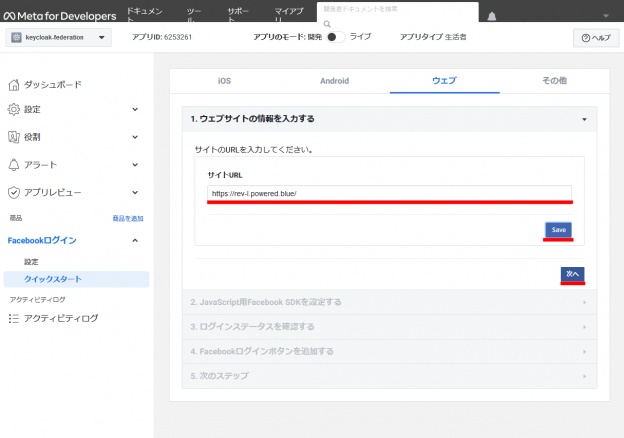The image size is (624, 438).
Task: Expand step 2 JavaScript Facebook SDK section
Action: [389, 302]
